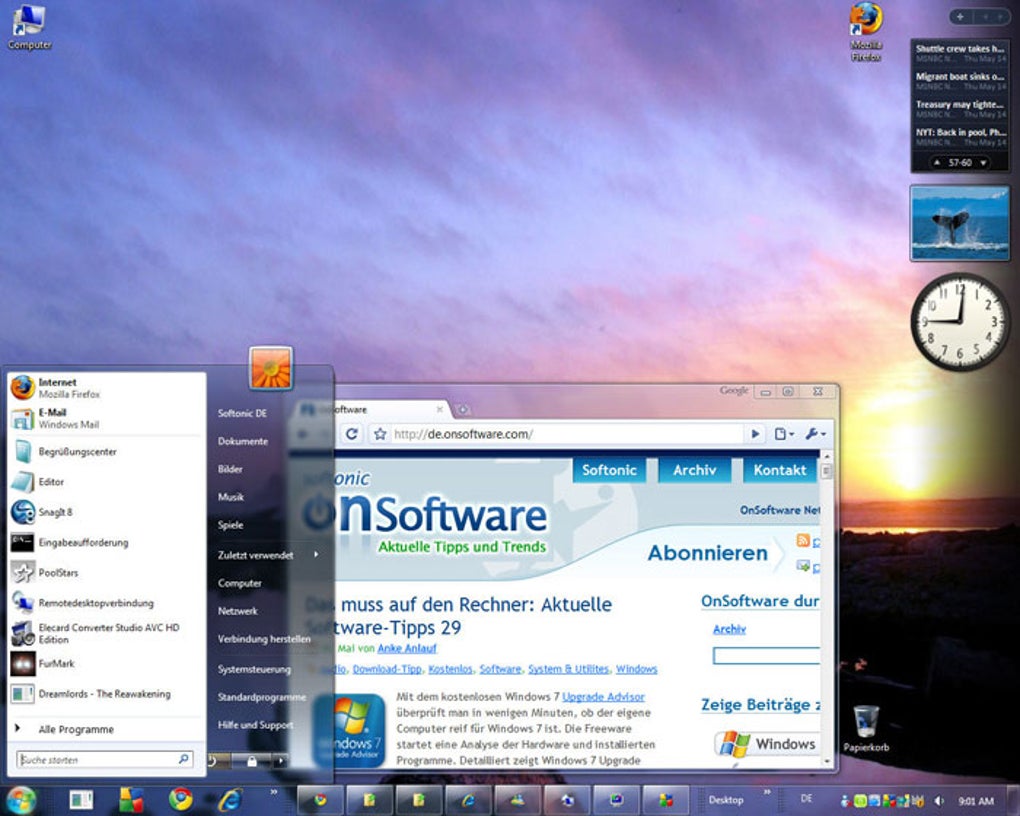This screenshot has height=816, width=1020.
Task: Click the volume icon in system tray
Action: click(939, 800)
